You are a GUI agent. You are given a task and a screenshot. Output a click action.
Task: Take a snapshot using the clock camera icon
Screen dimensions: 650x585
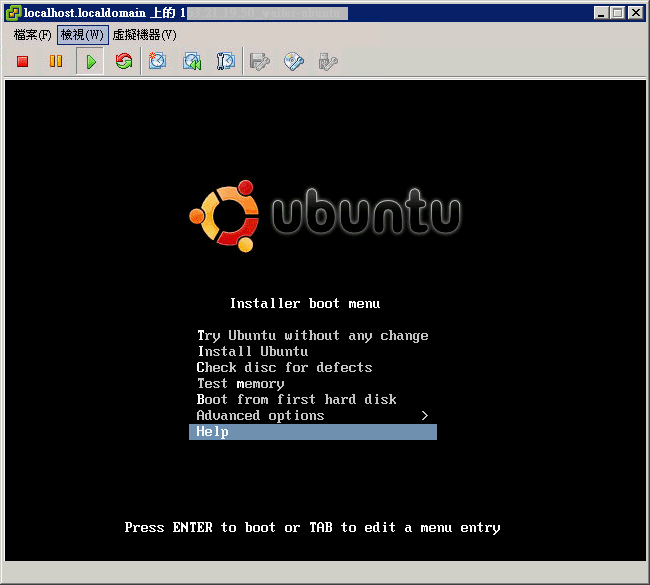point(158,61)
